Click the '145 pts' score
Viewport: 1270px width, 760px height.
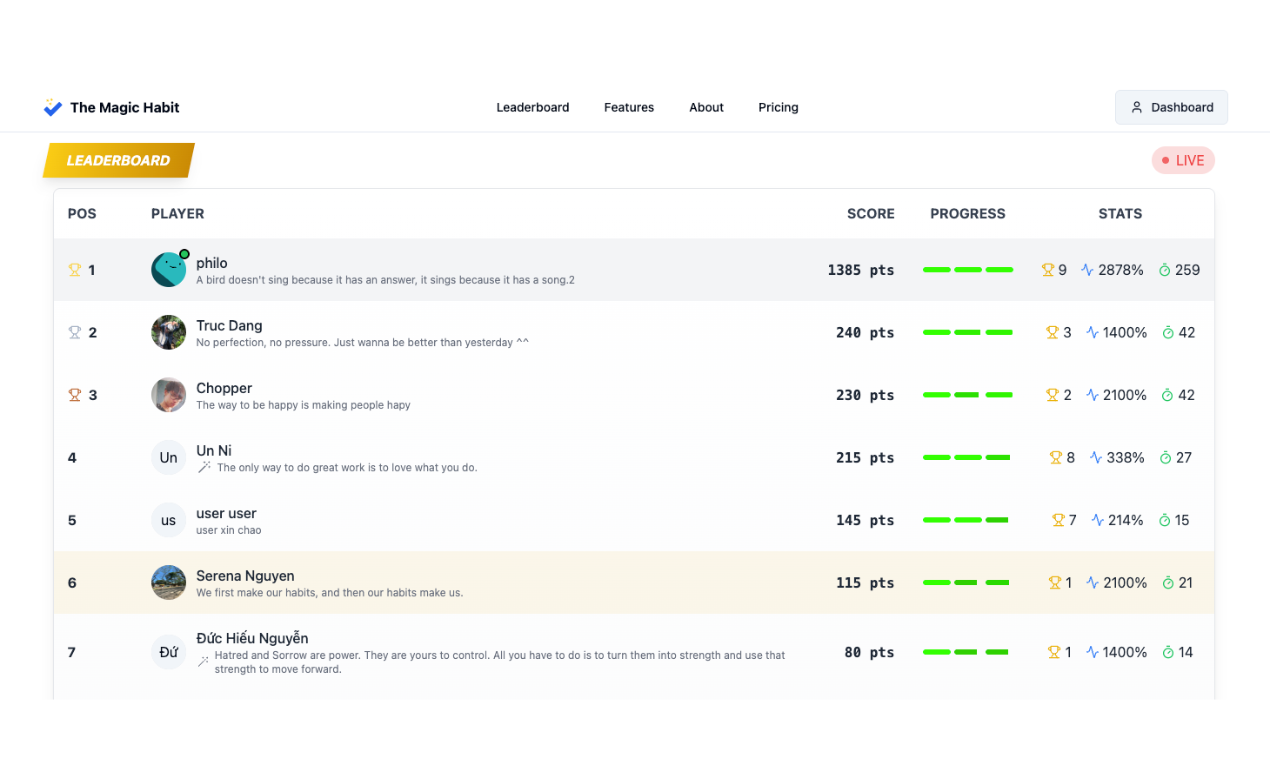click(x=865, y=520)
